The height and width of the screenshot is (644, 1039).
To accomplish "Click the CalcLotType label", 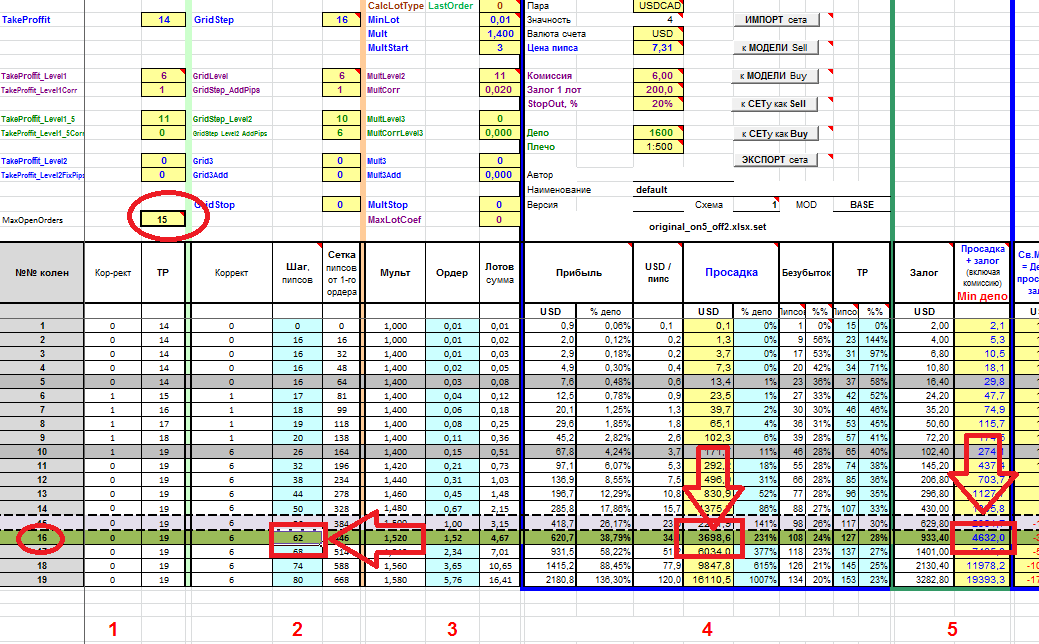I will coord(396,5).
